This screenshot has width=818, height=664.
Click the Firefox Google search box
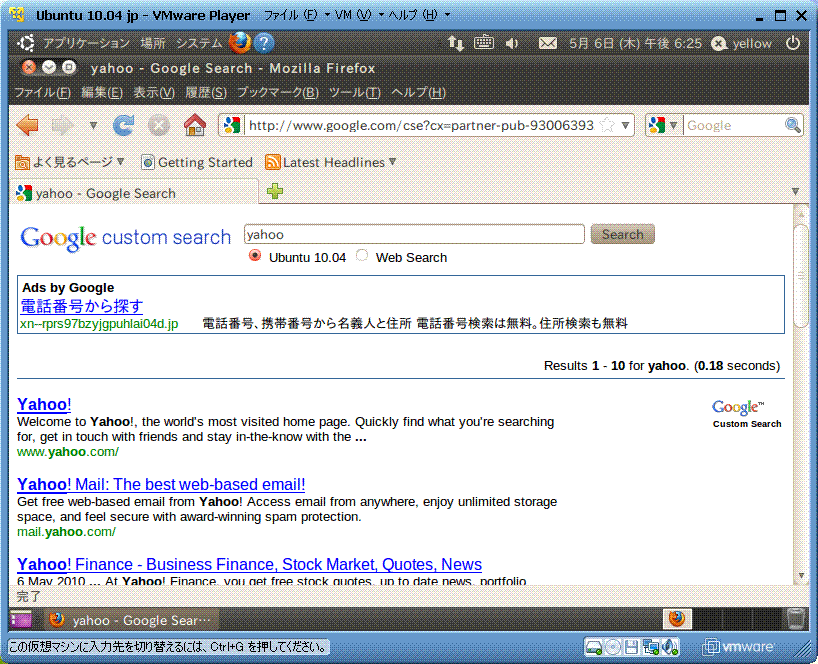click(x=734, y=125)
